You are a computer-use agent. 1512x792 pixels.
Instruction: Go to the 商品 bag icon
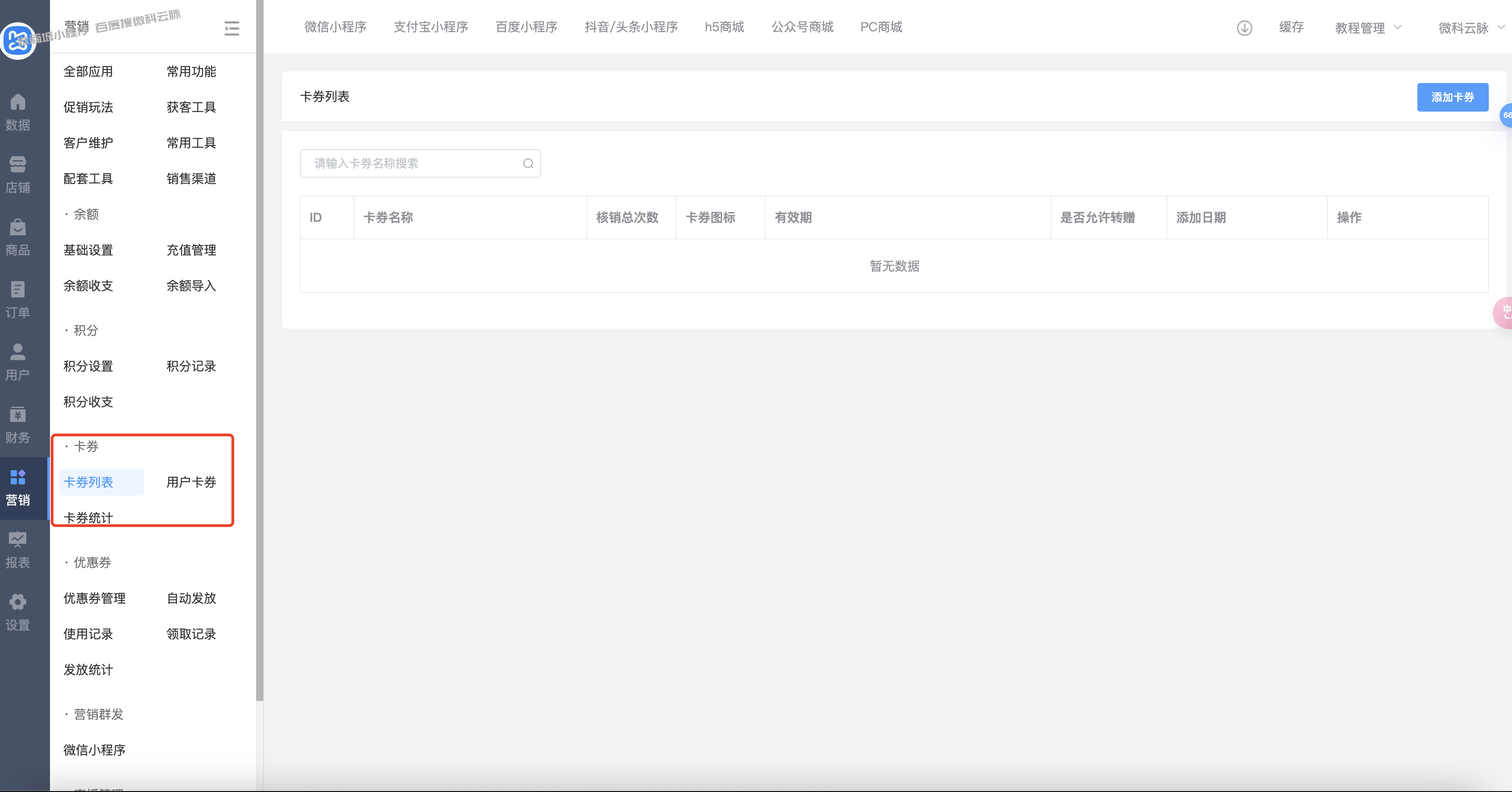tap(17, 227)
